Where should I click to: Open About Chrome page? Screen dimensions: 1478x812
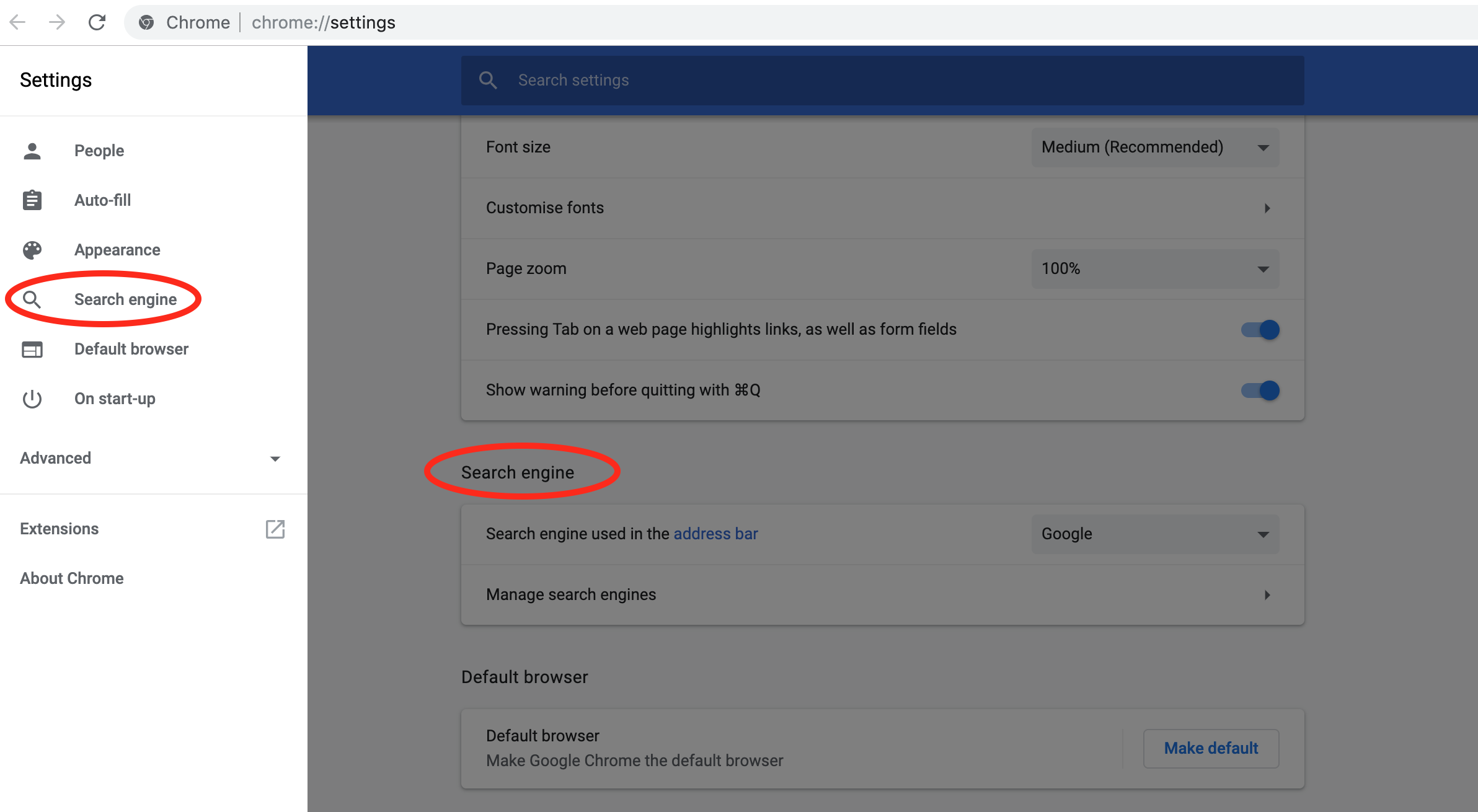(x=72, y=578)
